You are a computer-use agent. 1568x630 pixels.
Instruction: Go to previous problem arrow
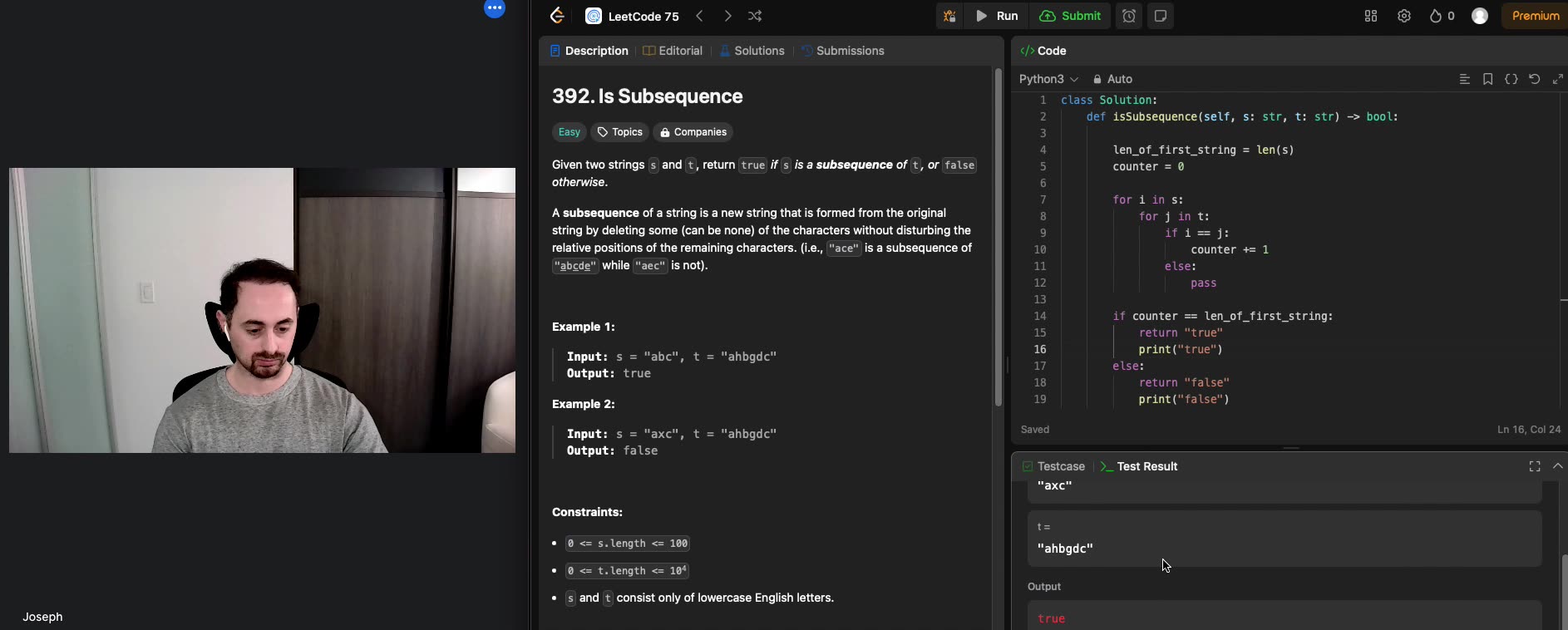pos(700,16)
